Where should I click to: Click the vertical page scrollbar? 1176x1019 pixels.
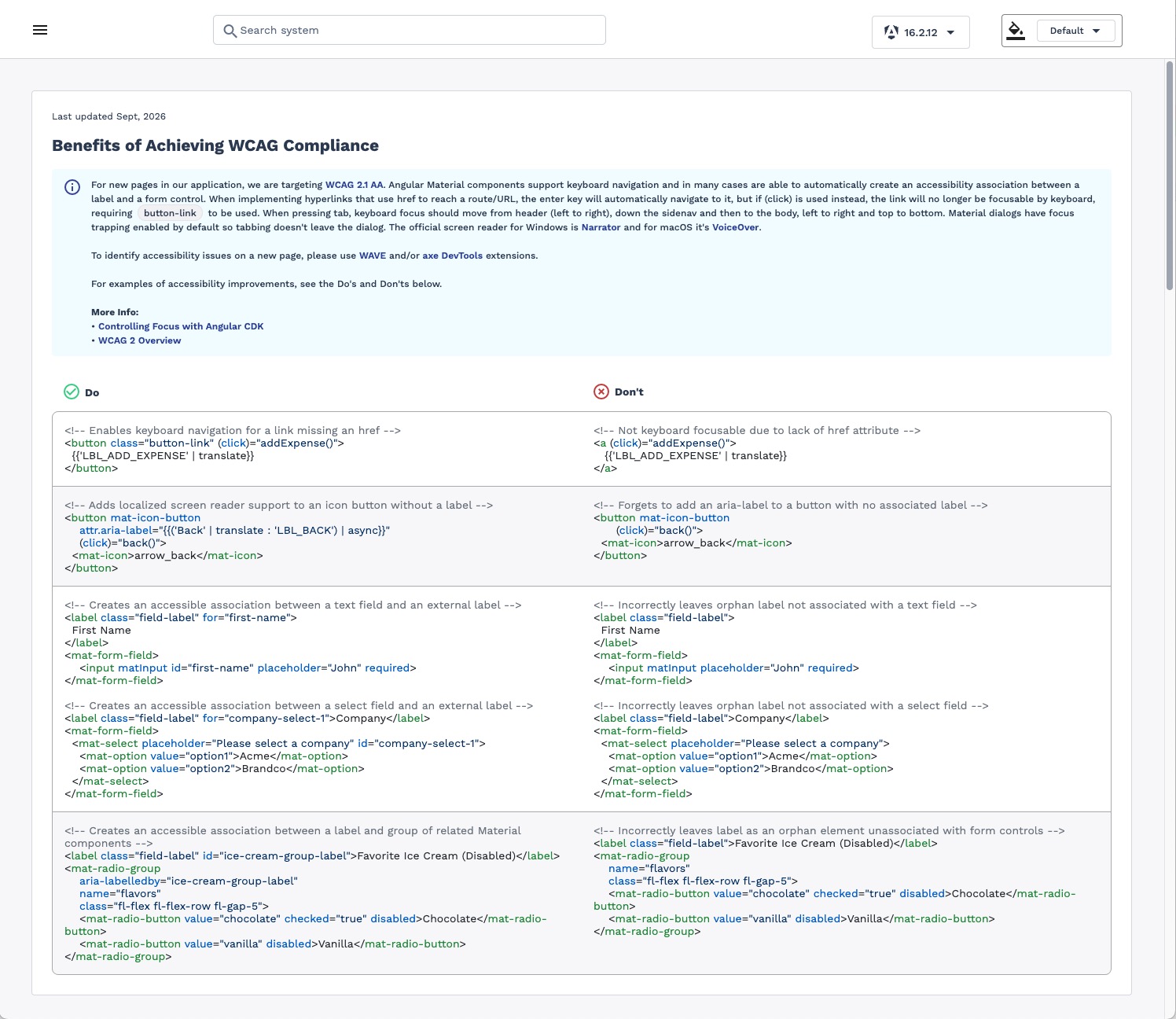[1170, 177]
